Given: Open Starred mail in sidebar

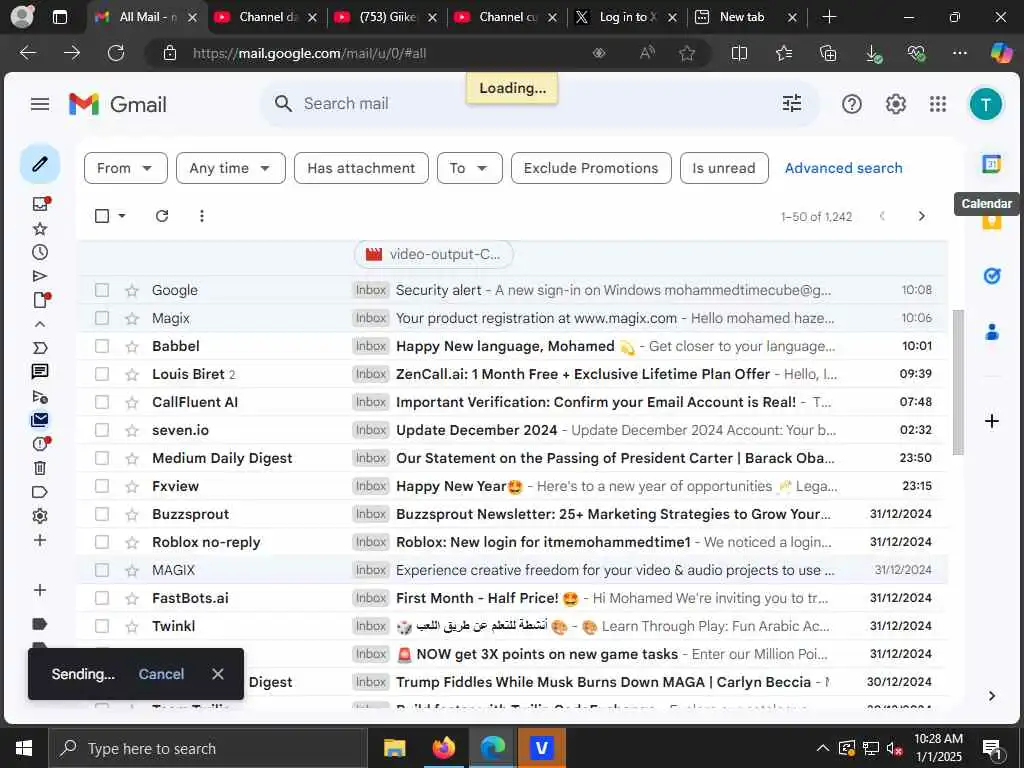Looking at the screenshot, I should pos(40,229).
